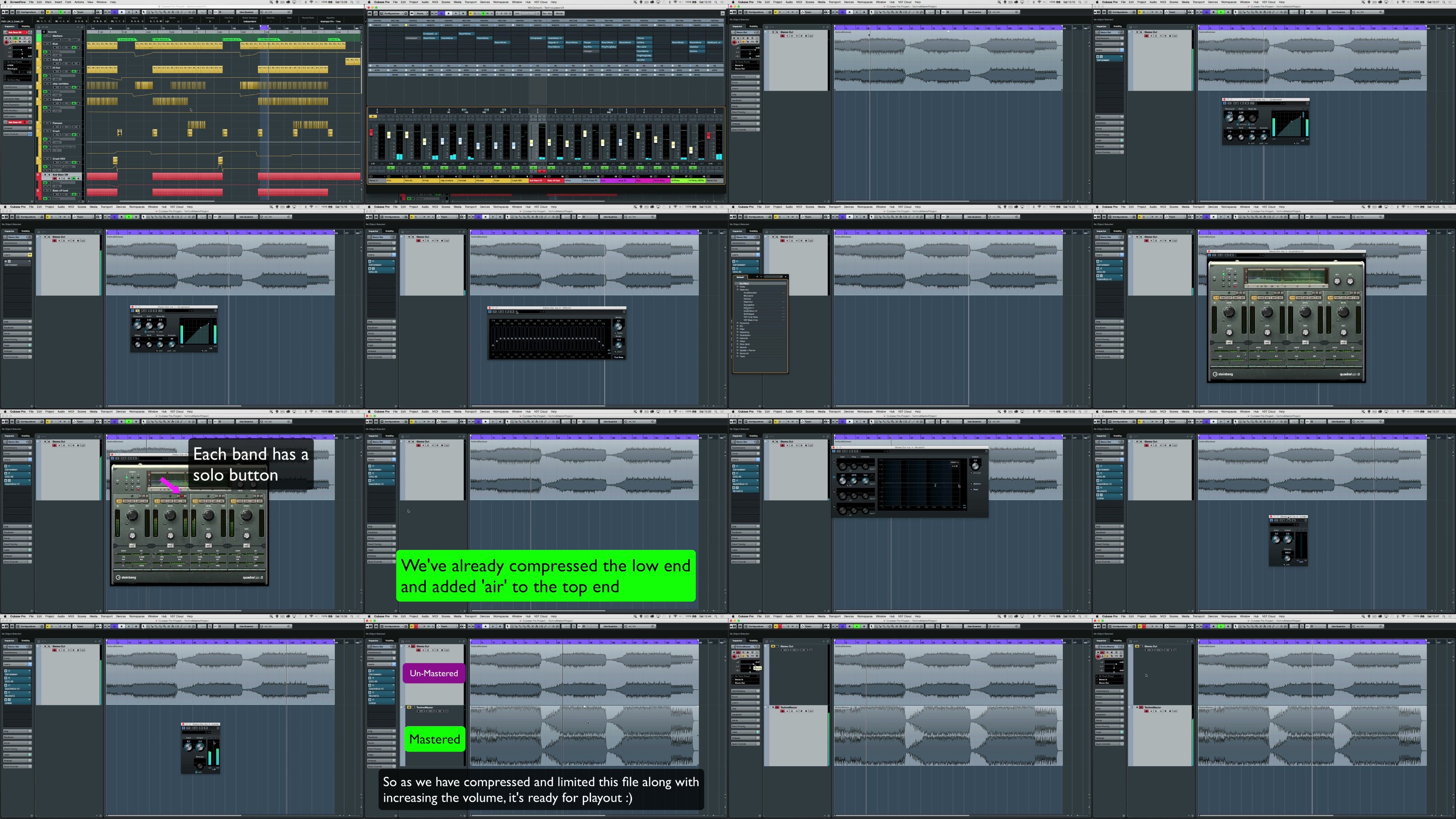Click Flanger insert slot in MixConsole
The height and width of the screenshot is (819, 1456).
click(591, 42)
